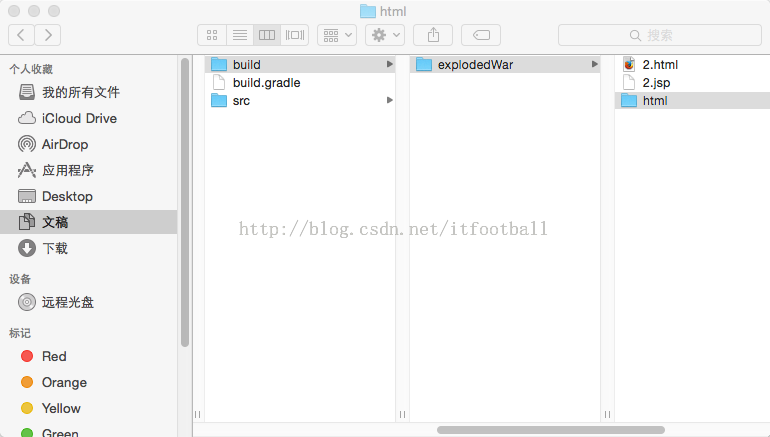Click the 标记 section header
Screen dimensions: 770x437
(20, 333)
